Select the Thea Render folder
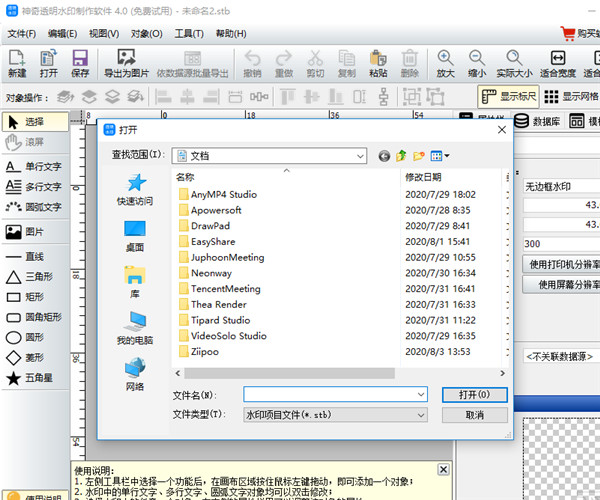 pos(213,305)
